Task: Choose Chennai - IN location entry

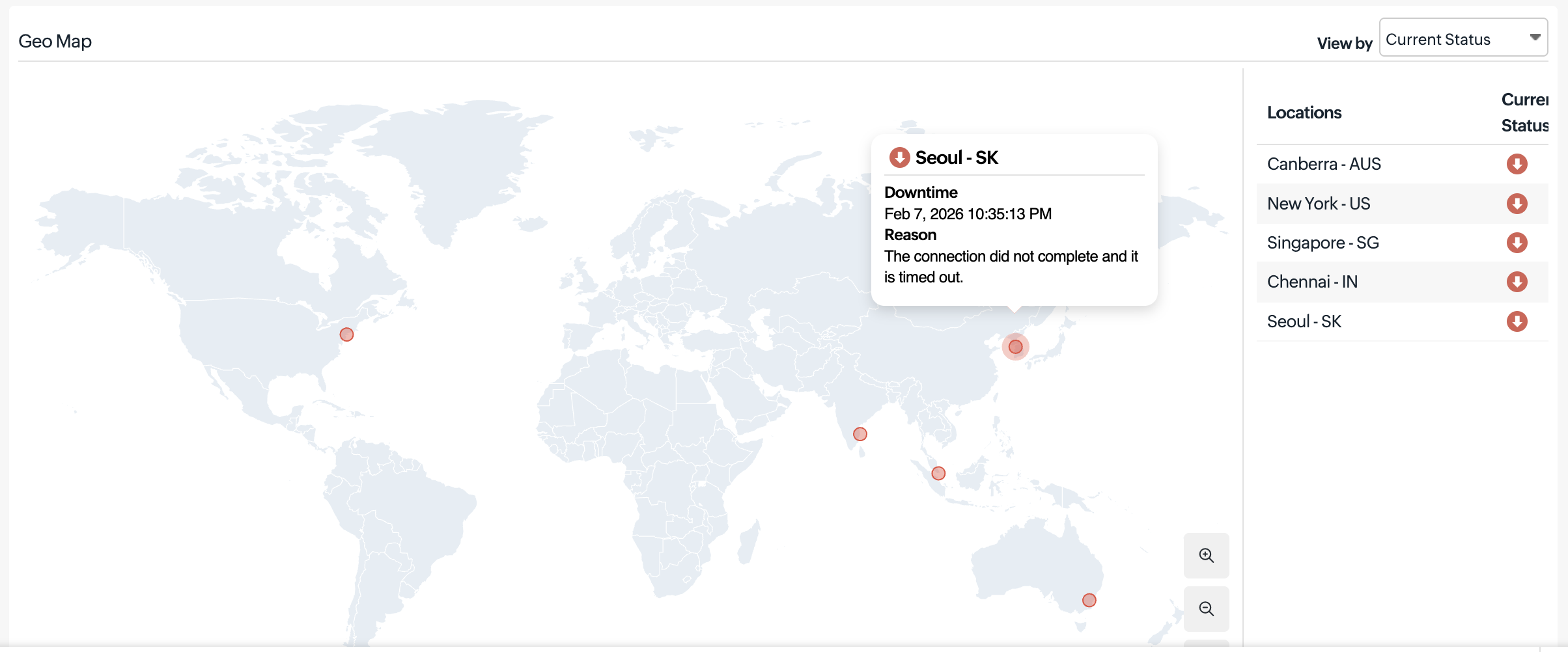Action: pyautogui.click(x=1312, y=282)
